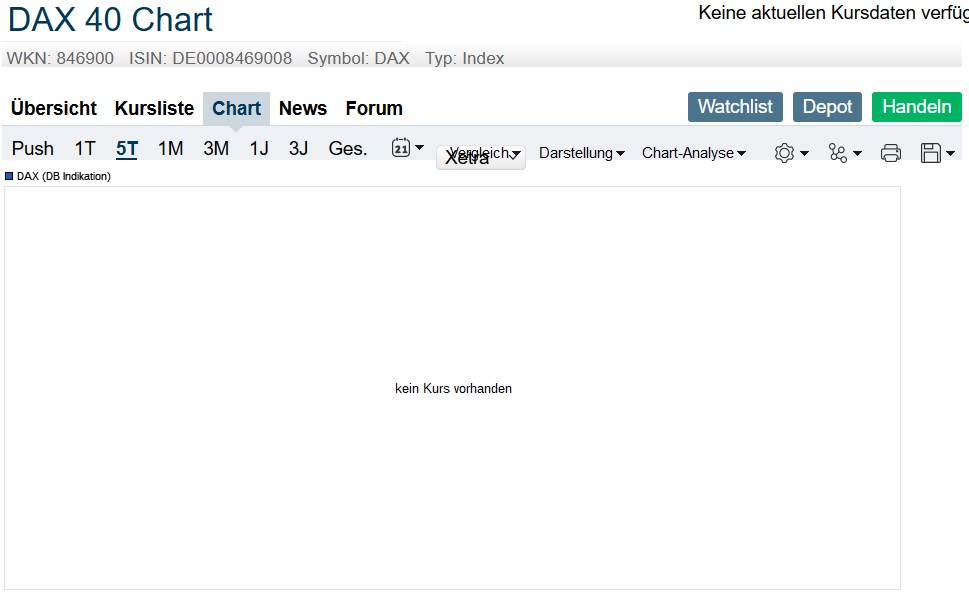
Task: Select the 1J time range
Action: [259, 148]
